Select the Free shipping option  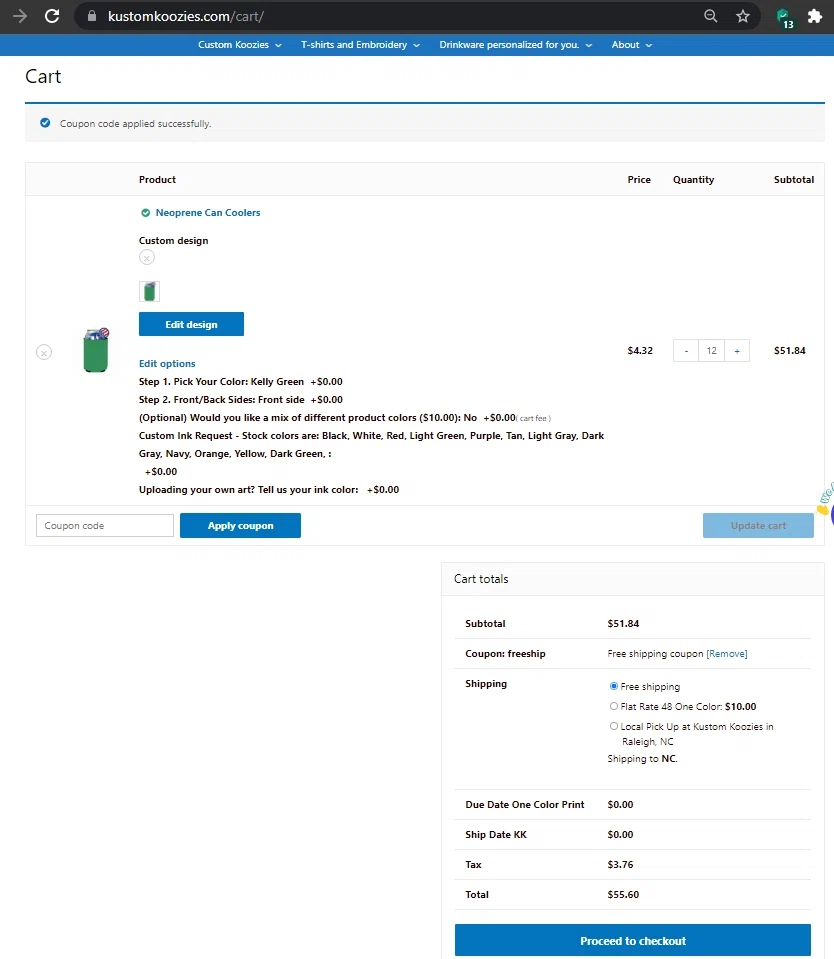click(x=613, y=686)
